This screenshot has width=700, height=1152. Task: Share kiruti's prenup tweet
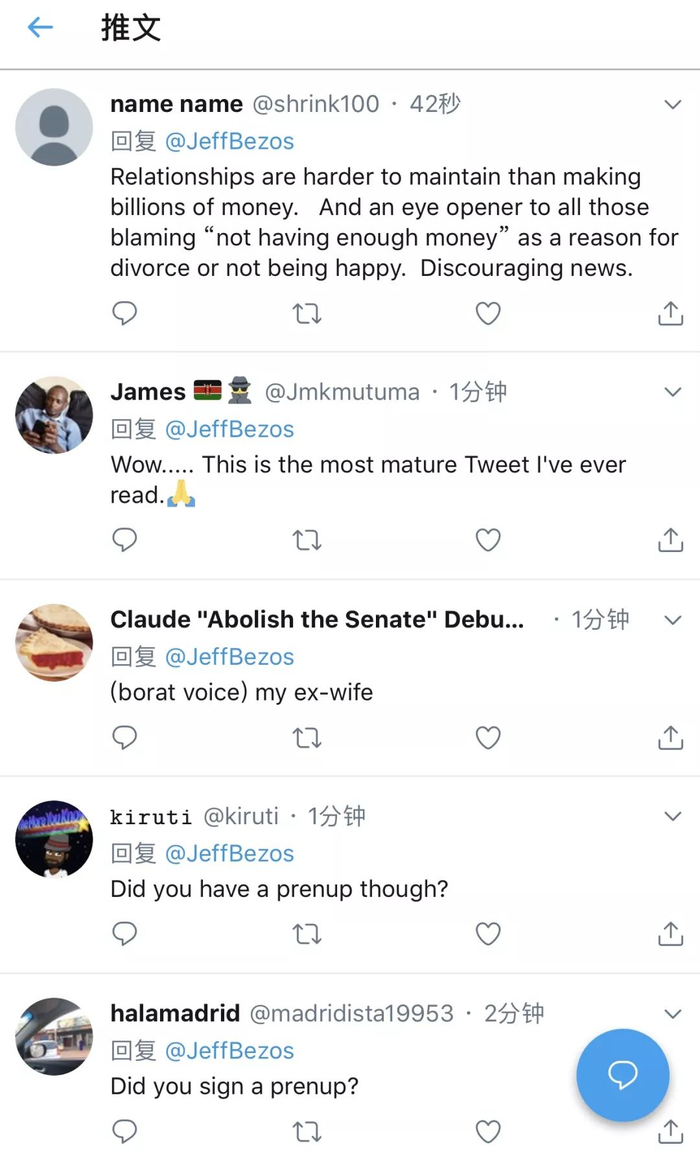coord(669,934)
